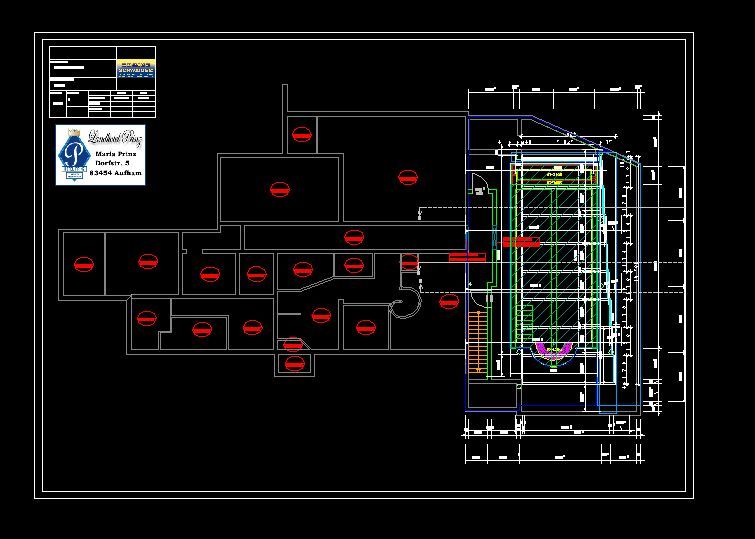Click the red marker in the bottom protruding room

click(294, 364)
